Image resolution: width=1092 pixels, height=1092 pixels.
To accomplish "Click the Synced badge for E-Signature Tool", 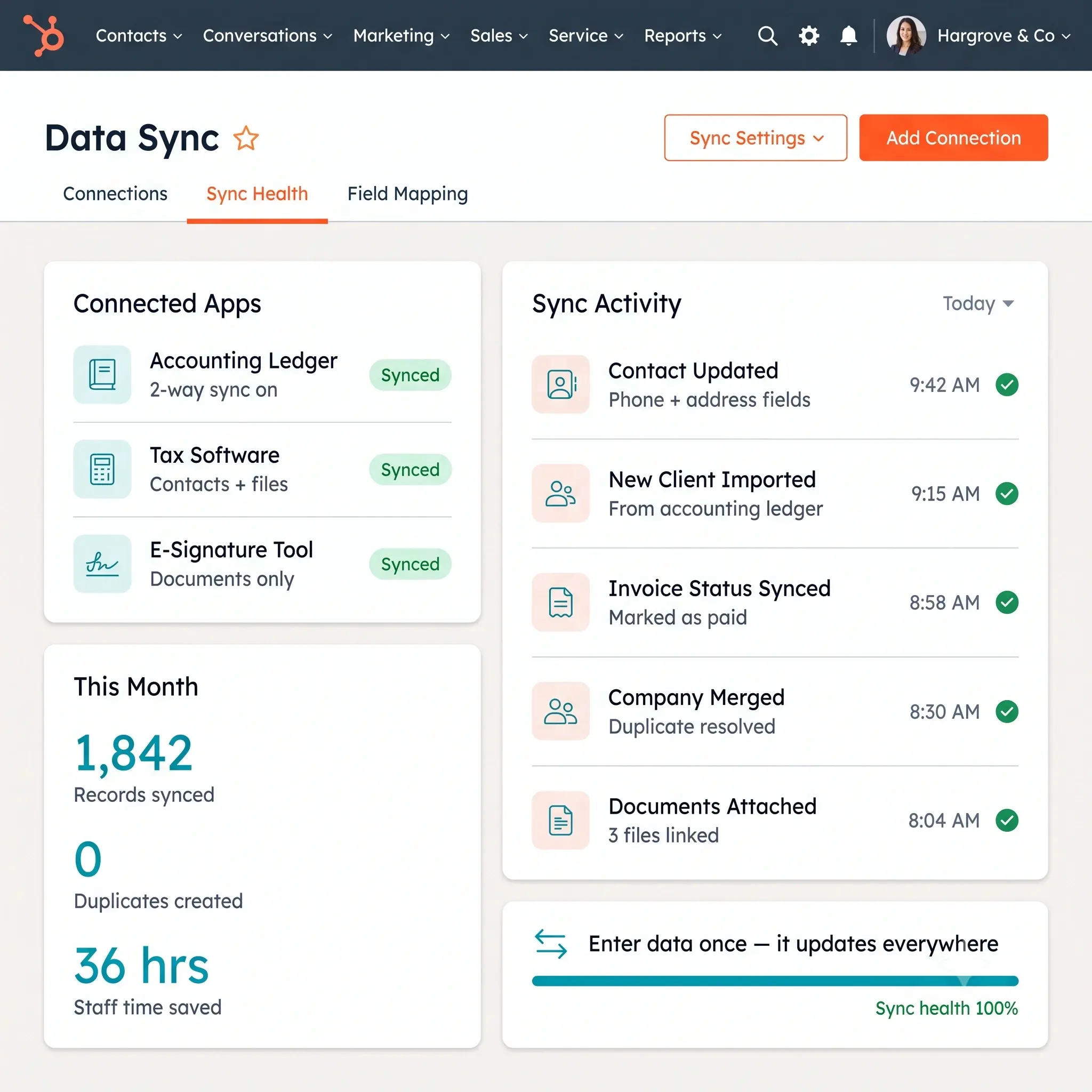I will click(x=411, y=564).
